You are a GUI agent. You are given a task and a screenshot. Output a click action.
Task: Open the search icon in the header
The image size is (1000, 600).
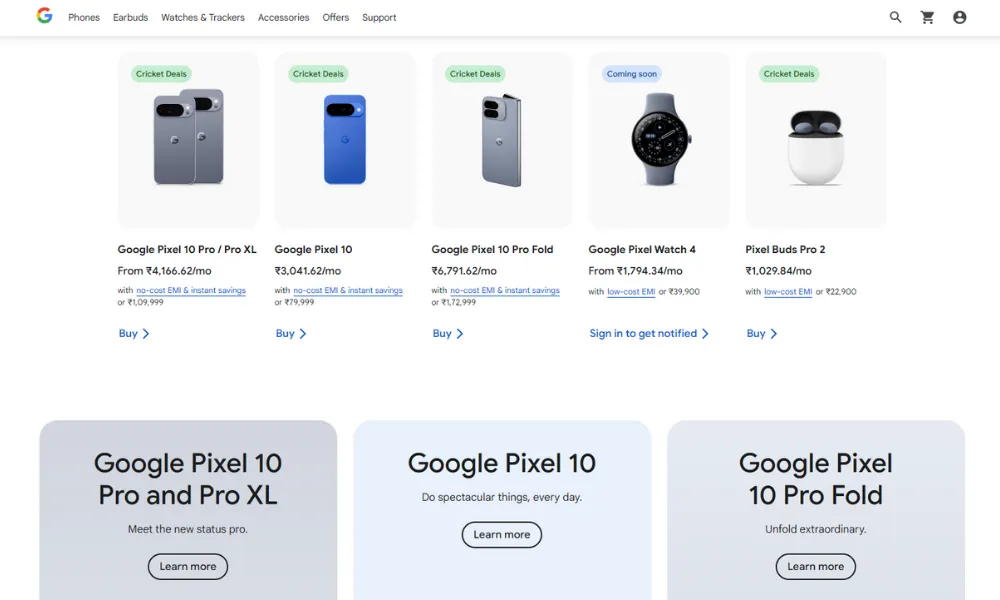pyautogui.click(x=896, y=17)
